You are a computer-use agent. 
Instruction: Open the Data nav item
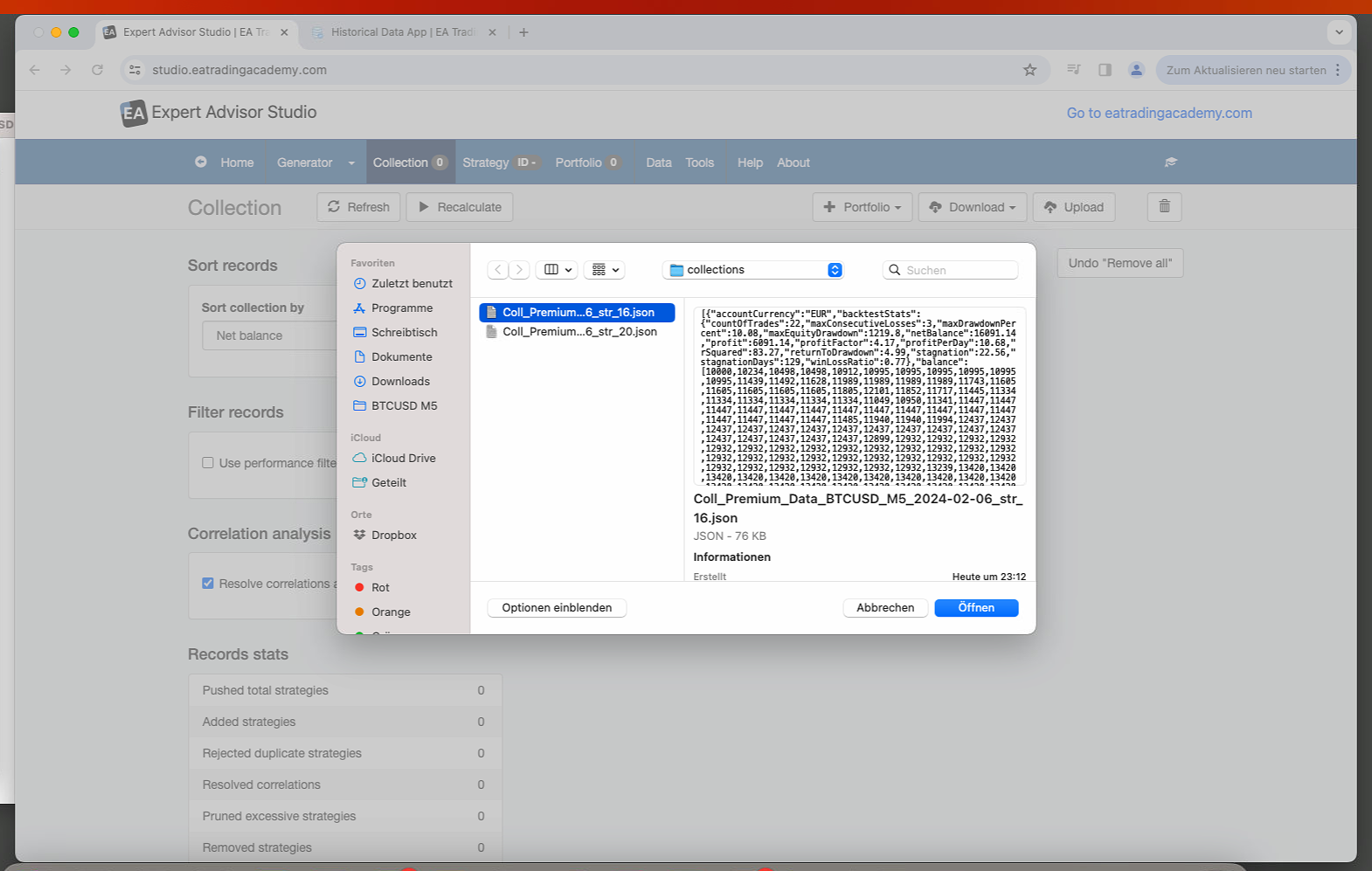[x=659, y=162]
